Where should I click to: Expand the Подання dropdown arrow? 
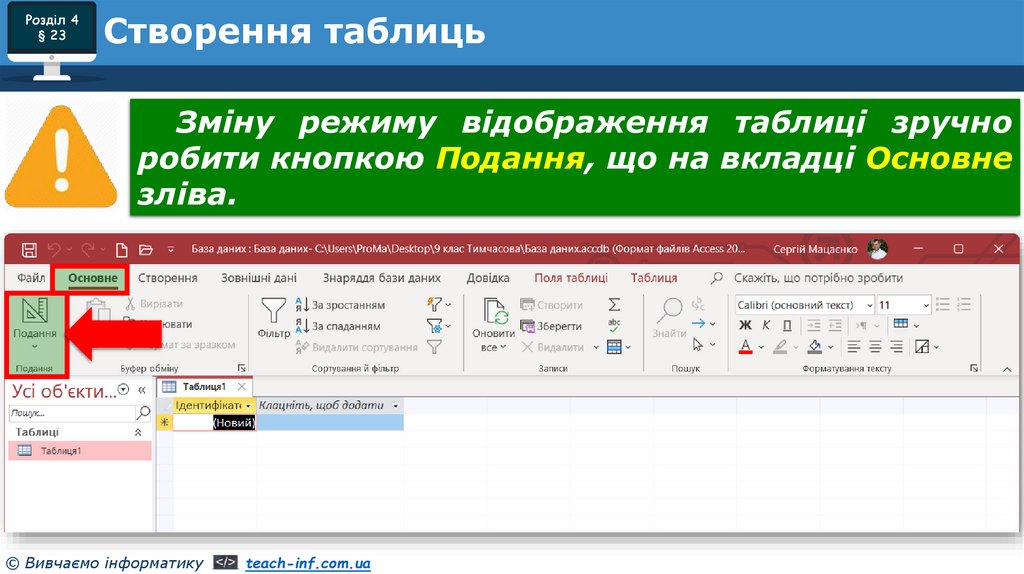[x=35, y=346]
